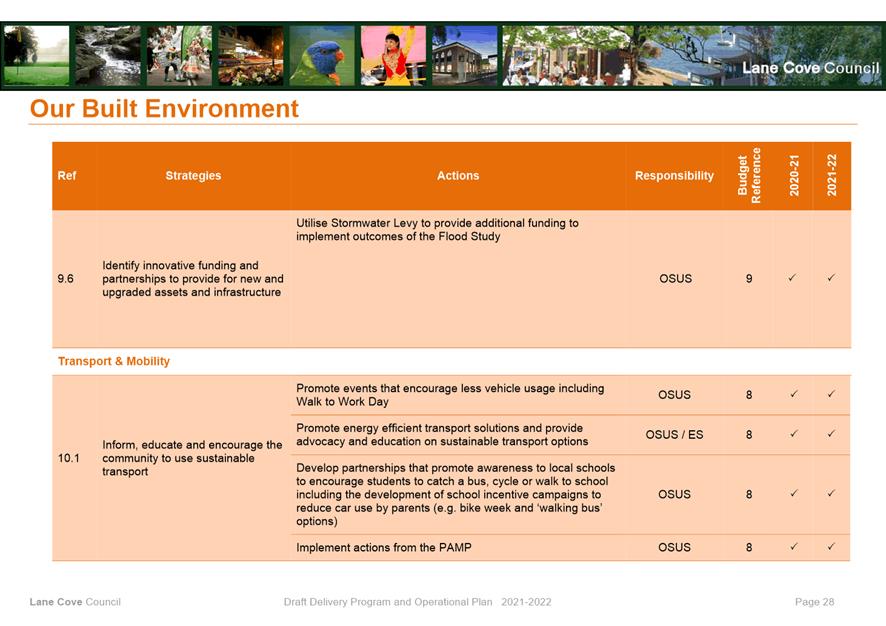Click the 2021-22 checkmark for PAMP actions row
The height and width of the screenshot is (626, 886).
(831, 547)
